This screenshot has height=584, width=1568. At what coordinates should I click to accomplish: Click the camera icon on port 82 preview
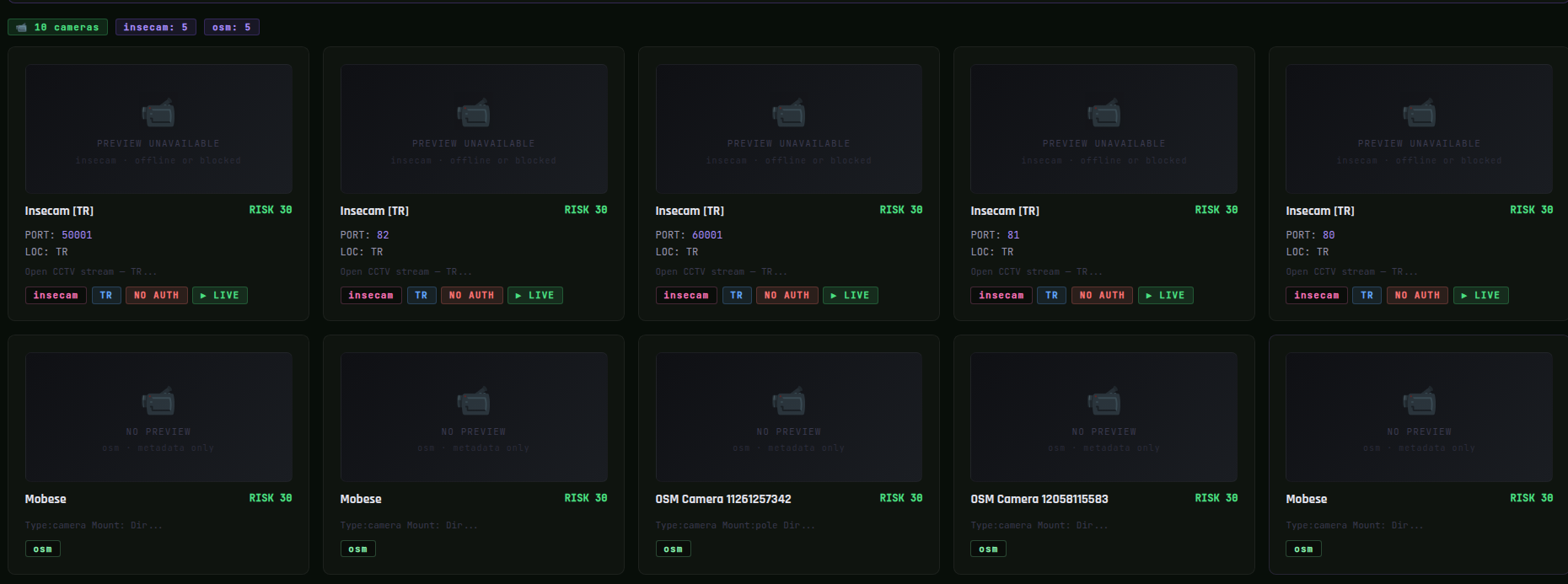click(x=474, y=113)
